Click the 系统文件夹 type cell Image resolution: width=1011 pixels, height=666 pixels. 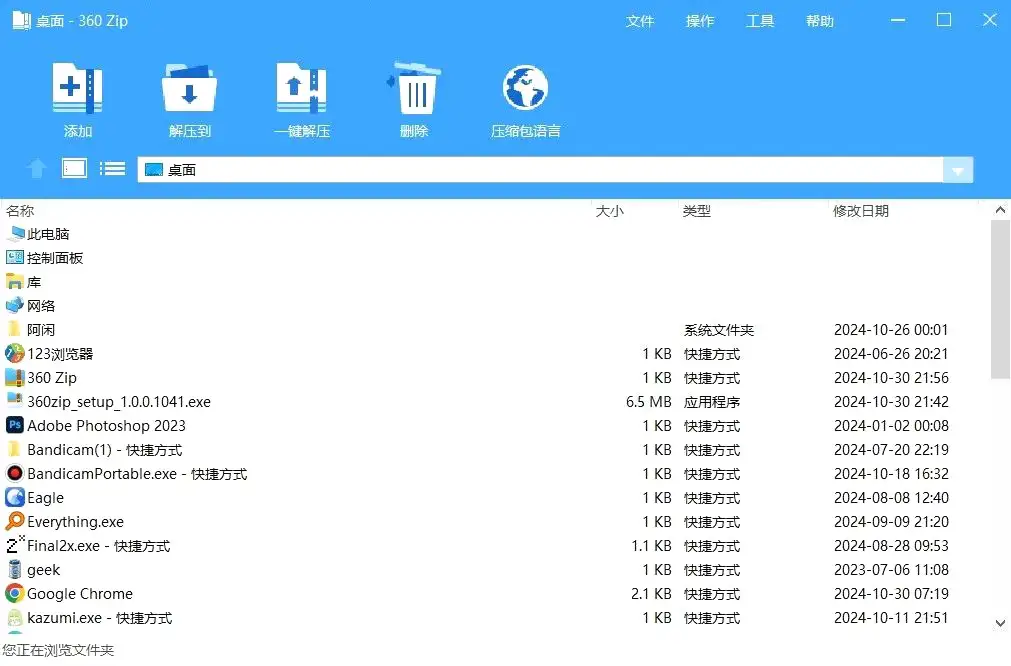[719, 330]
